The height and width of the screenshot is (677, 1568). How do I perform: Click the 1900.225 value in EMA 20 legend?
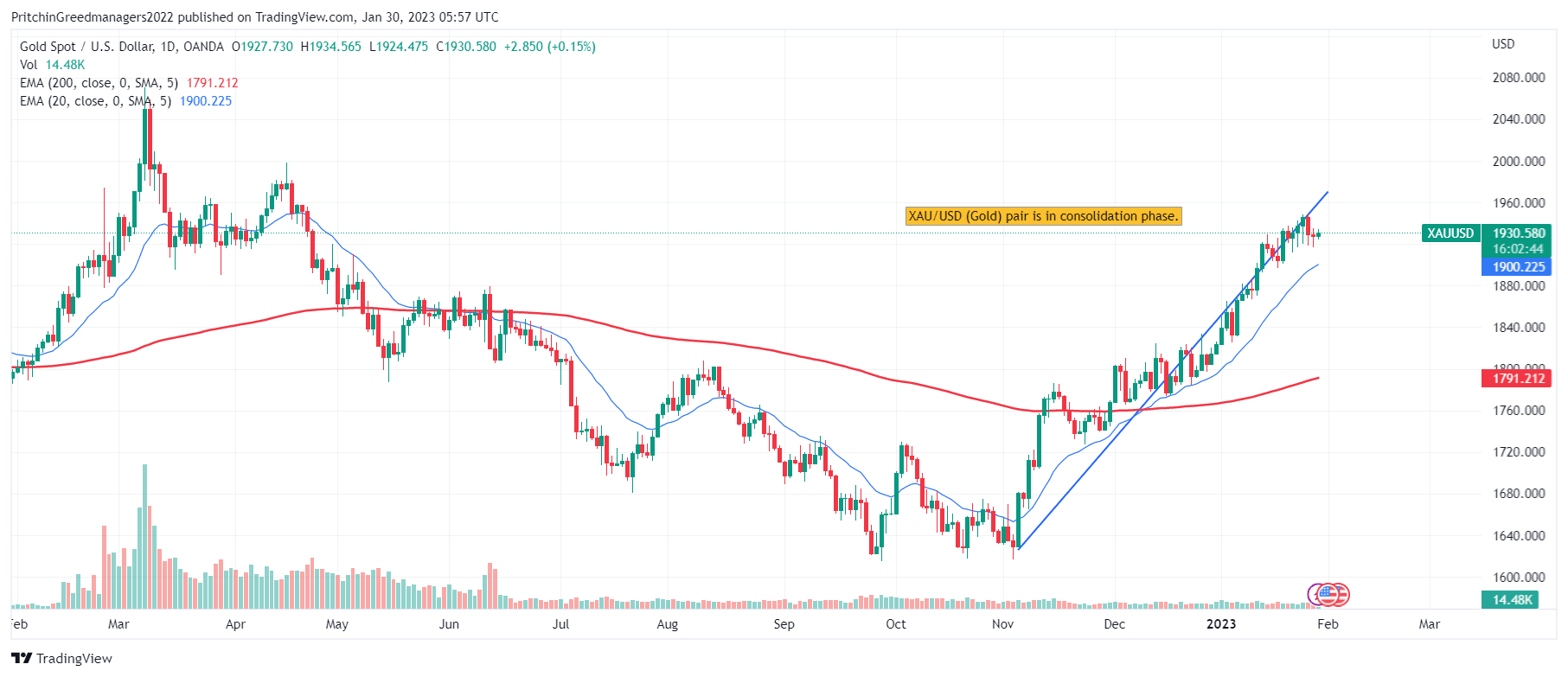pos(206,101)
